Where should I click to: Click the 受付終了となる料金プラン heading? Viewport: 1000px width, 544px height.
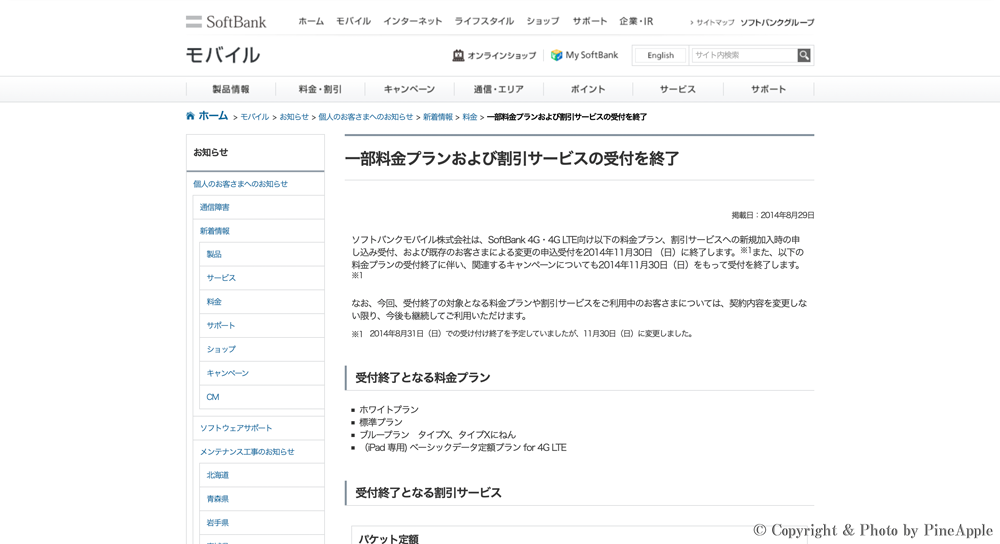point(422,378)
